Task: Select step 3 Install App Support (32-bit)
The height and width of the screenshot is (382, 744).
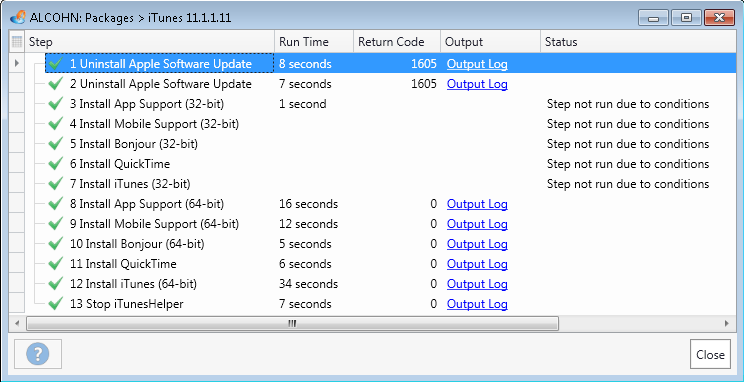Action: [147, 104]
